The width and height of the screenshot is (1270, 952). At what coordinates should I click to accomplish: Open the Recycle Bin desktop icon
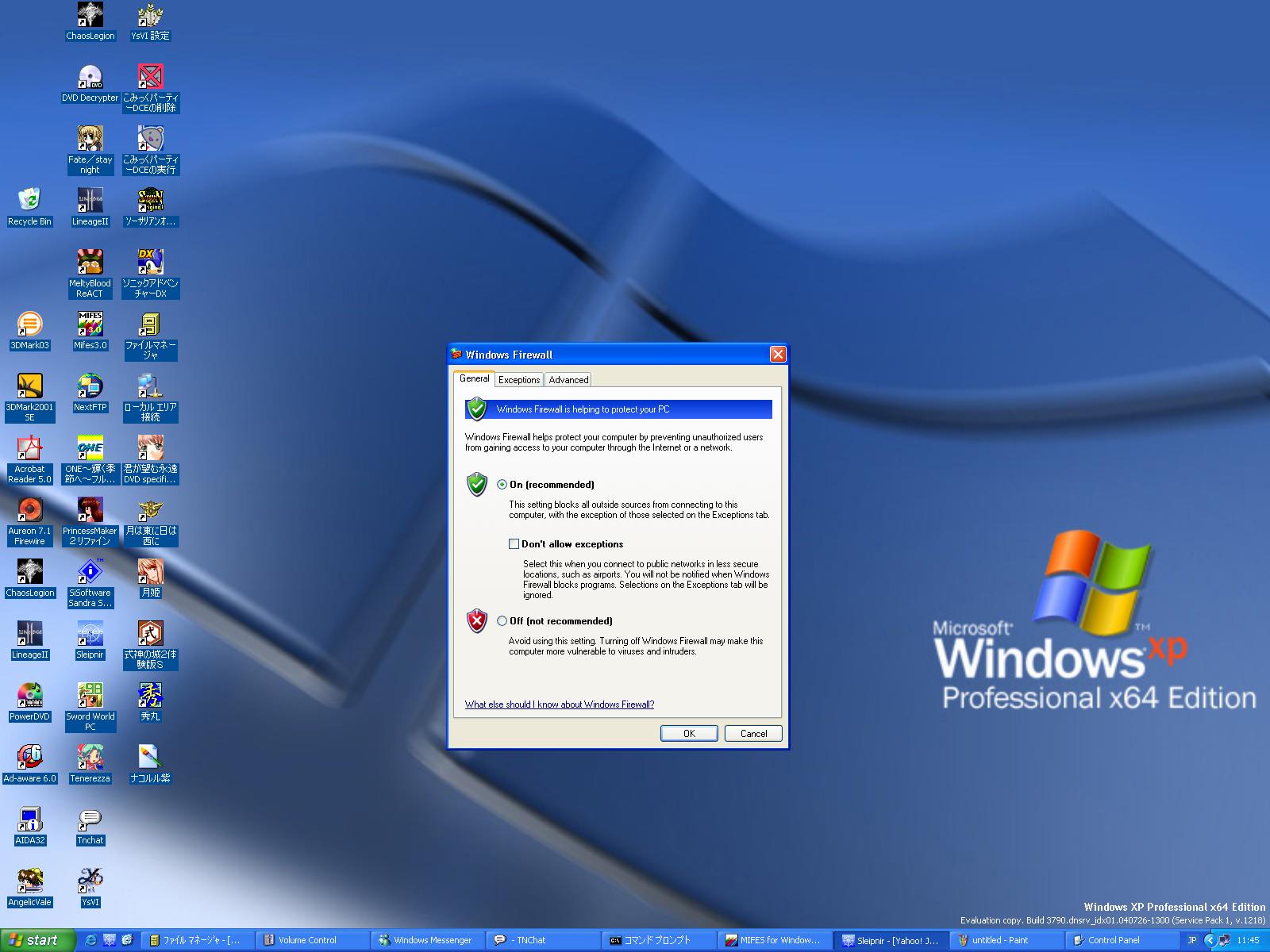pos(29,200)
